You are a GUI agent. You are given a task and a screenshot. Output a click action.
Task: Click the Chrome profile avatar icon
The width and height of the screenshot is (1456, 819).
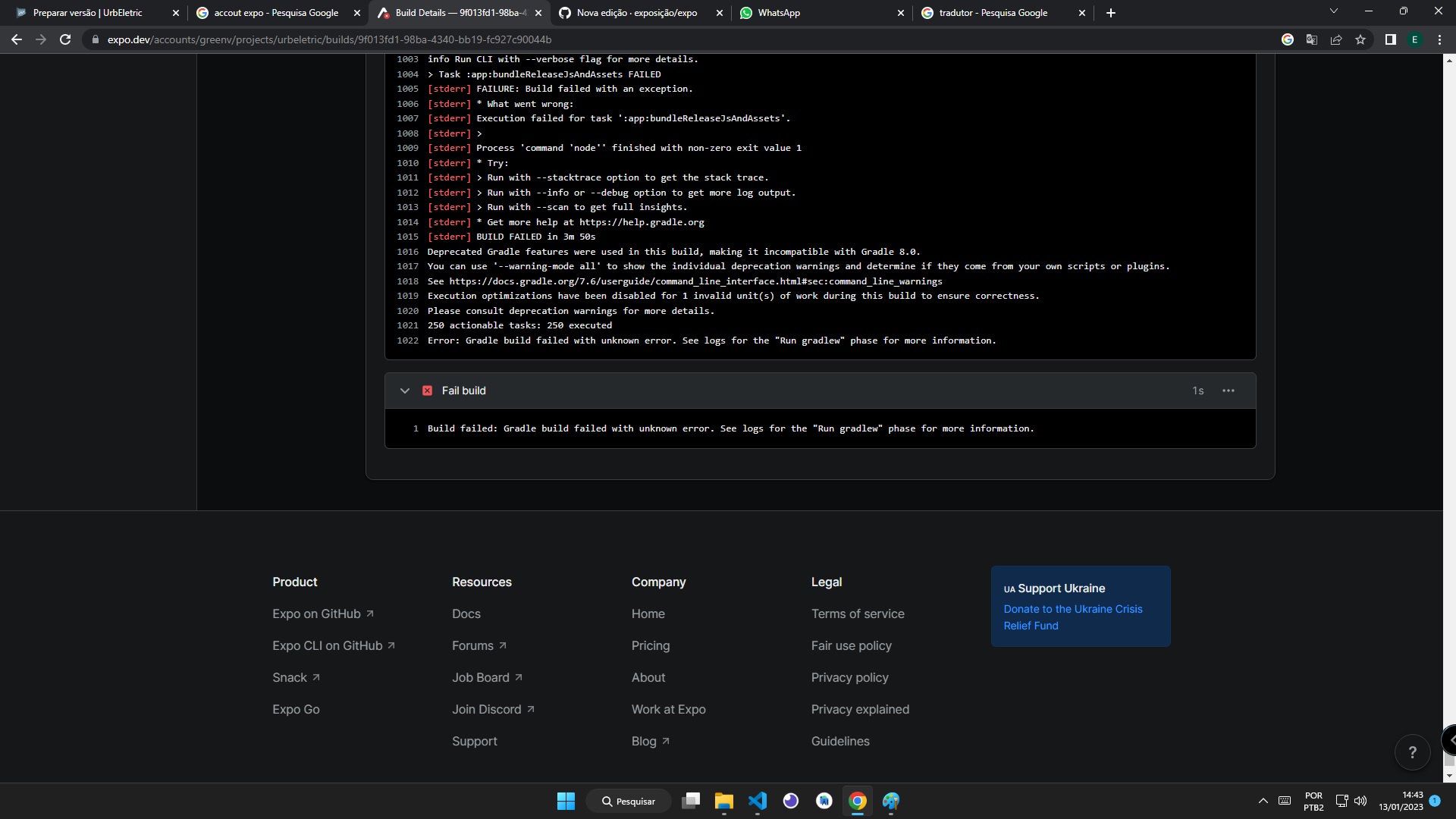1415,39
